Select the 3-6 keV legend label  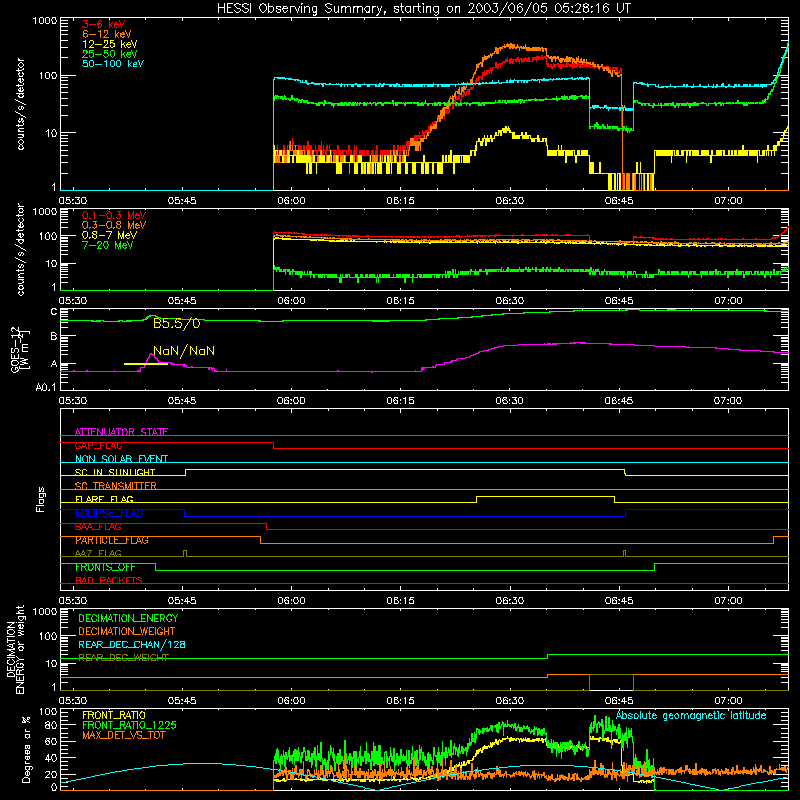pyautogui.click(x=104, y=24)
